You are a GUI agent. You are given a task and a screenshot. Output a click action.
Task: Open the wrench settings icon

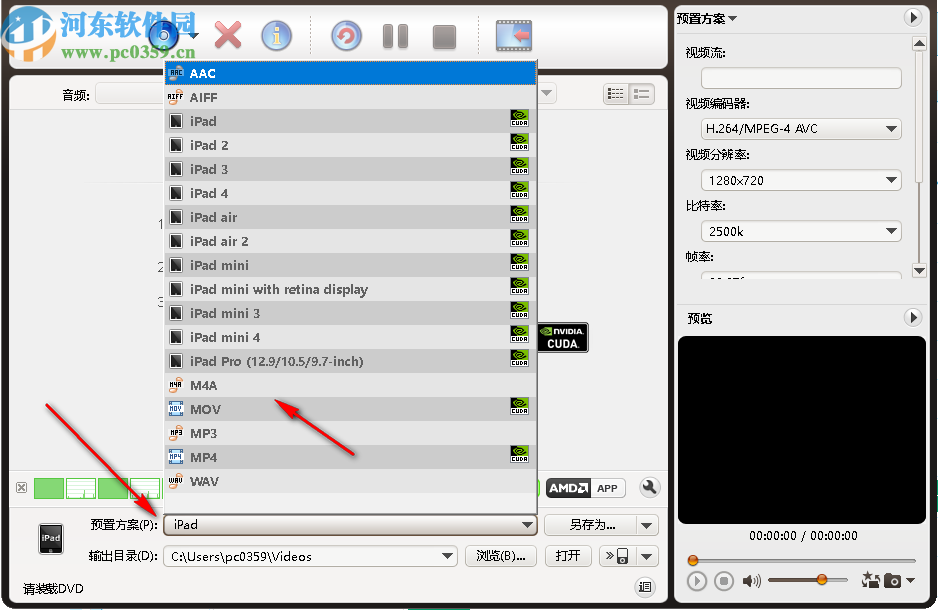649,487
